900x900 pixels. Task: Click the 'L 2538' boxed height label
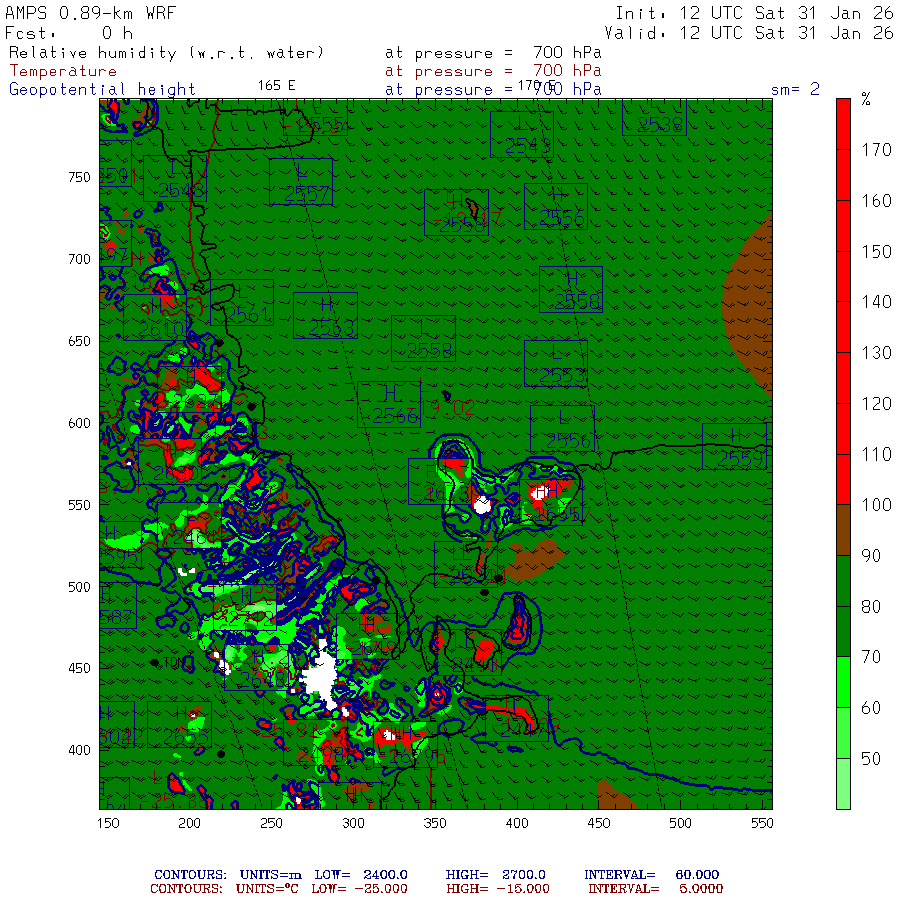654,117
